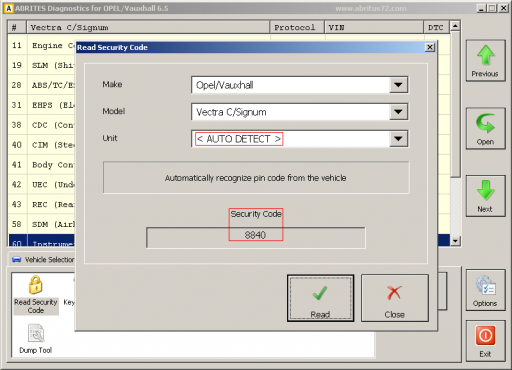The width and height of the screenshot is (512, 370).
Task: Click the green Previous arrow icon
Action: 486,55
